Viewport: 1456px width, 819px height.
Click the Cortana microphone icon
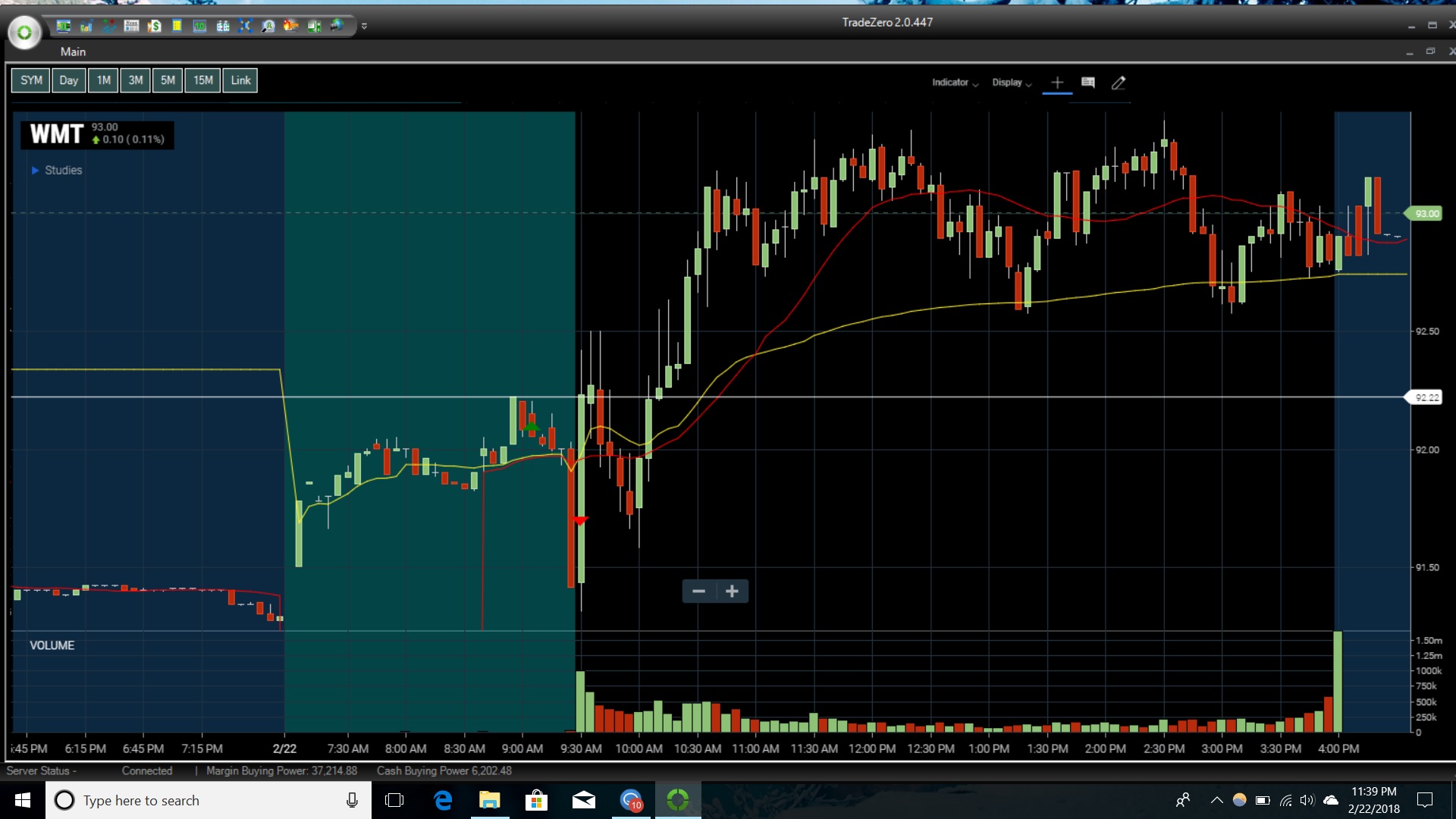(352, 800)
